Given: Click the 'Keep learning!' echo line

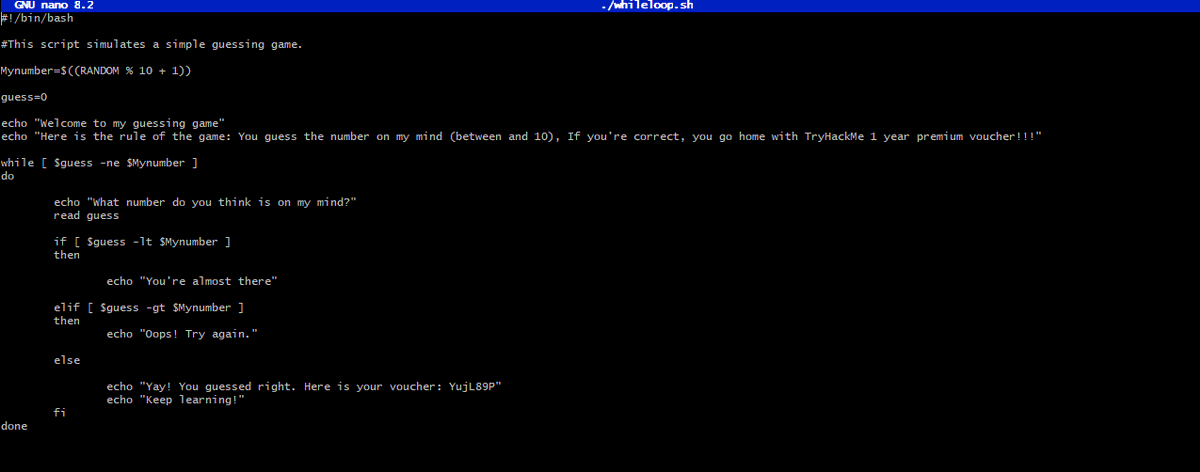Looking at the screenshot, I should point(175,399).
